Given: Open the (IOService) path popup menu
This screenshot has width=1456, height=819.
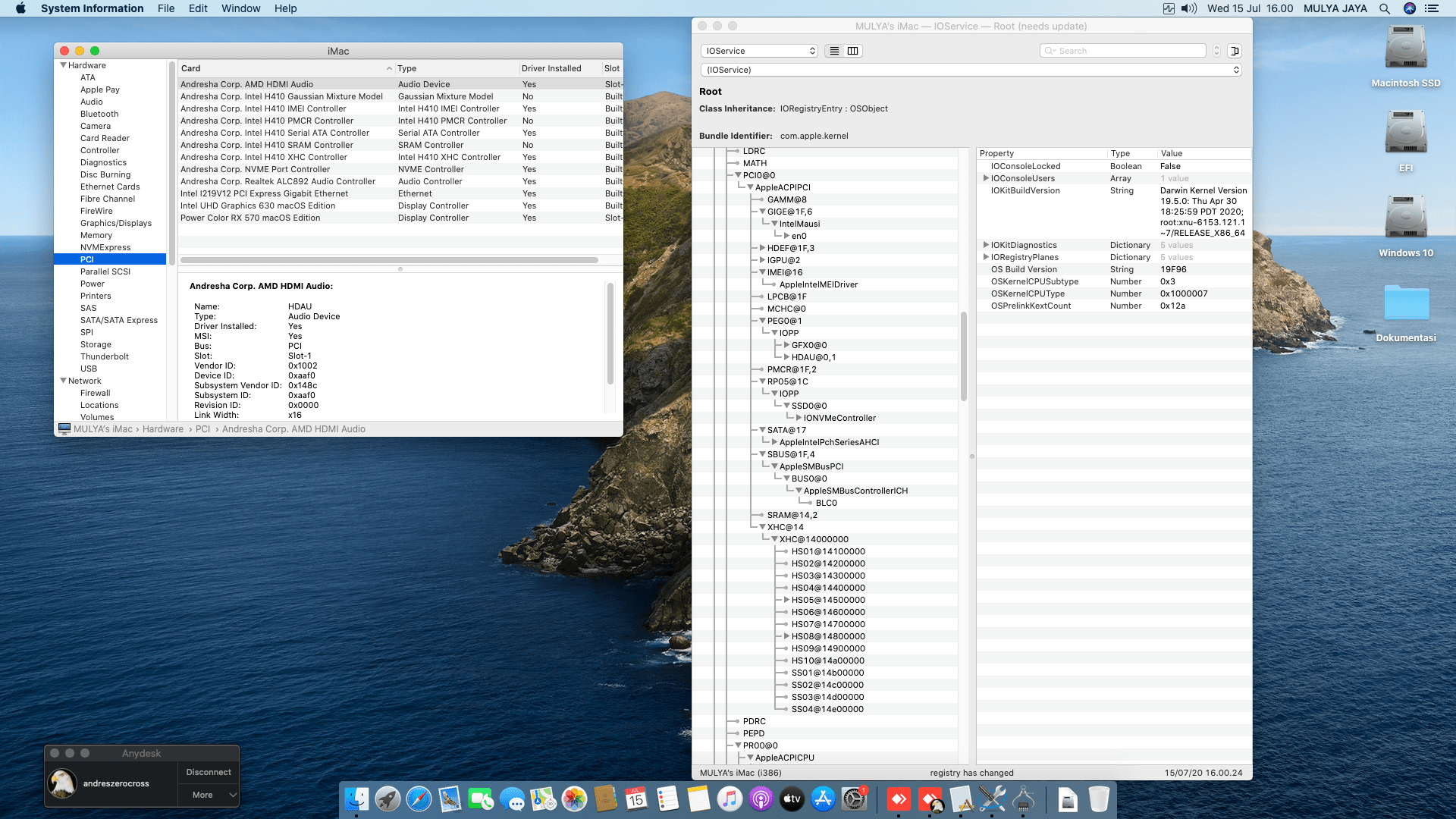Looking at the screenshot, I should (x=971, y=70).
